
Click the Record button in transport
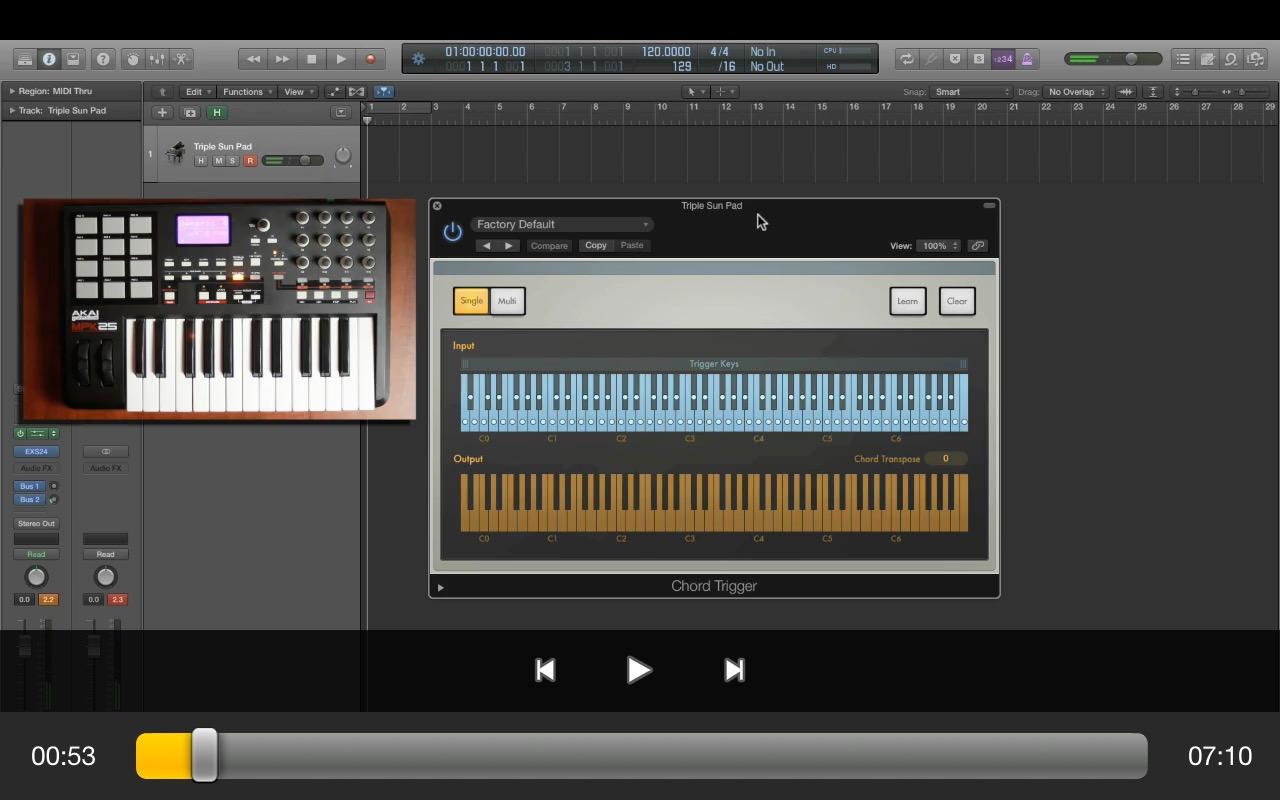[370, 59]
